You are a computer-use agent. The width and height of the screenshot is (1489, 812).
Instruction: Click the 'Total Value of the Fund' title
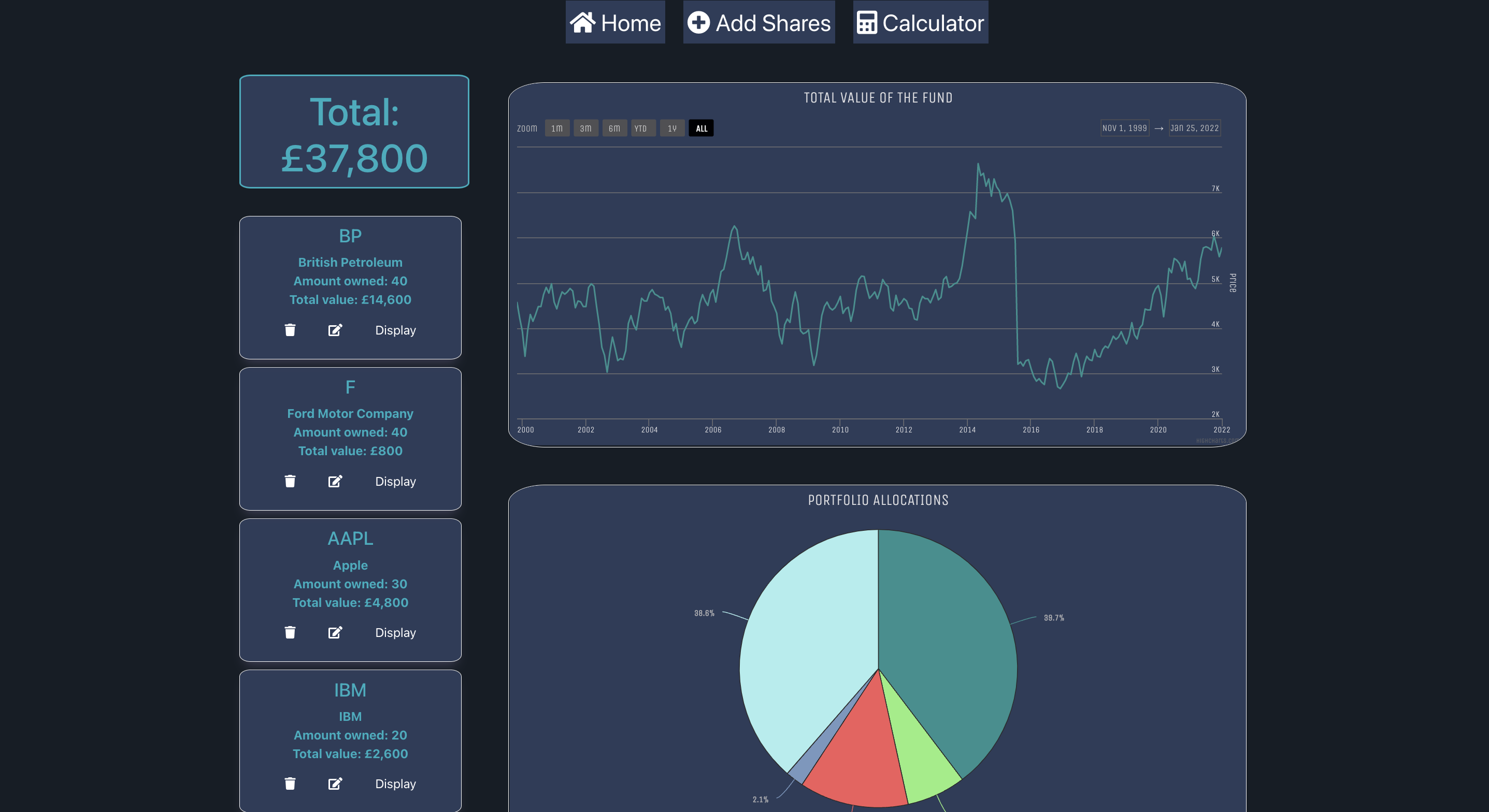tap(878, 98)
